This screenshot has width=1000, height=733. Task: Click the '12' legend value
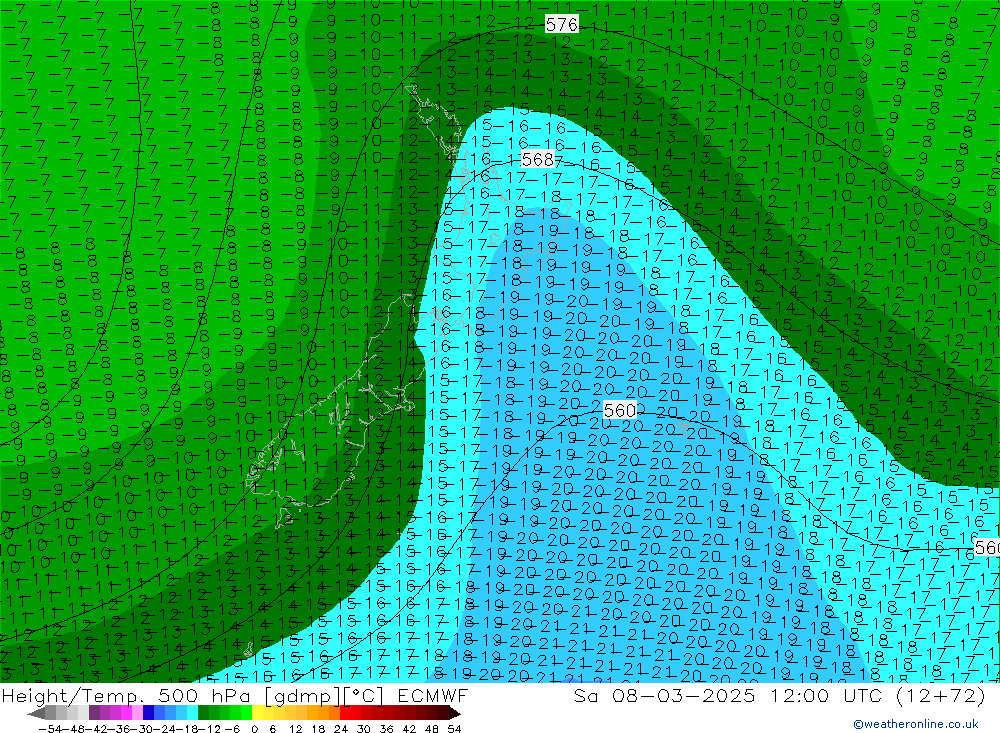coord(295,729)
